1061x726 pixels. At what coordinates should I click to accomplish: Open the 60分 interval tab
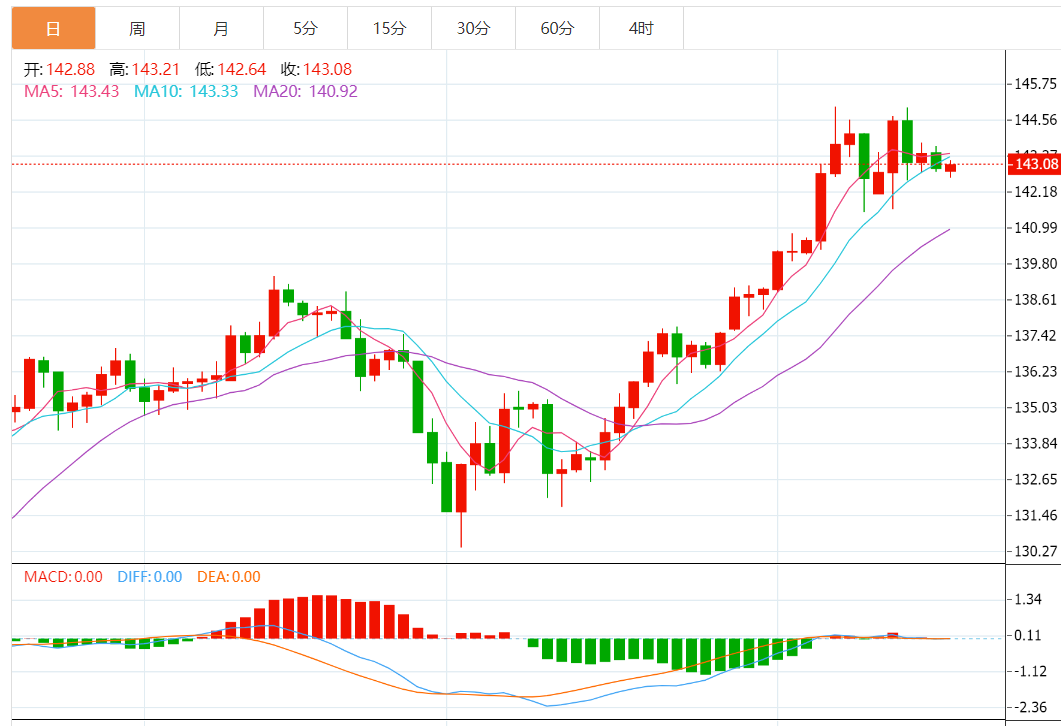[557, 28]
